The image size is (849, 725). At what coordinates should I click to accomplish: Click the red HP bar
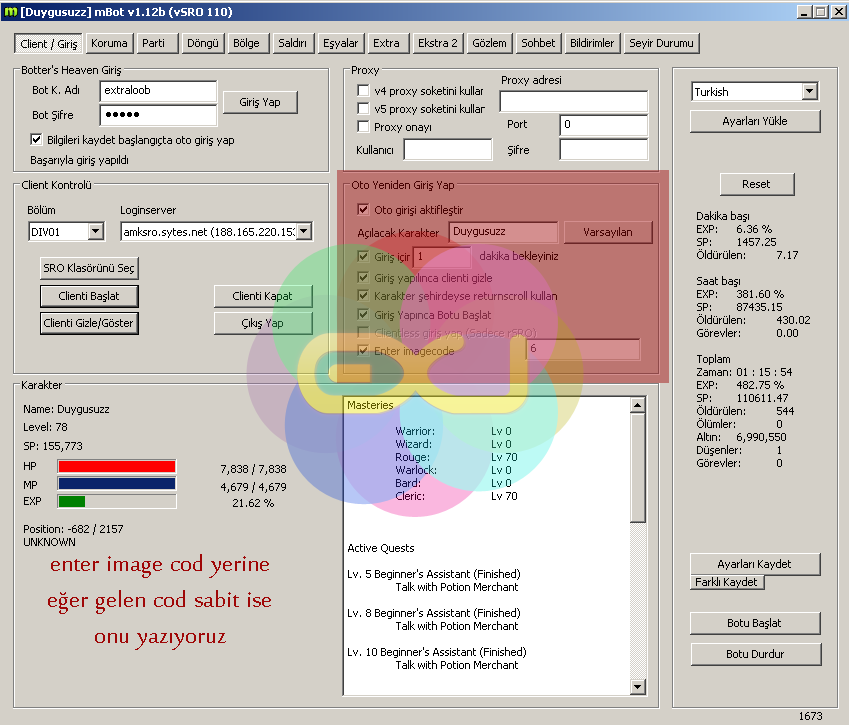pos(117,466)
